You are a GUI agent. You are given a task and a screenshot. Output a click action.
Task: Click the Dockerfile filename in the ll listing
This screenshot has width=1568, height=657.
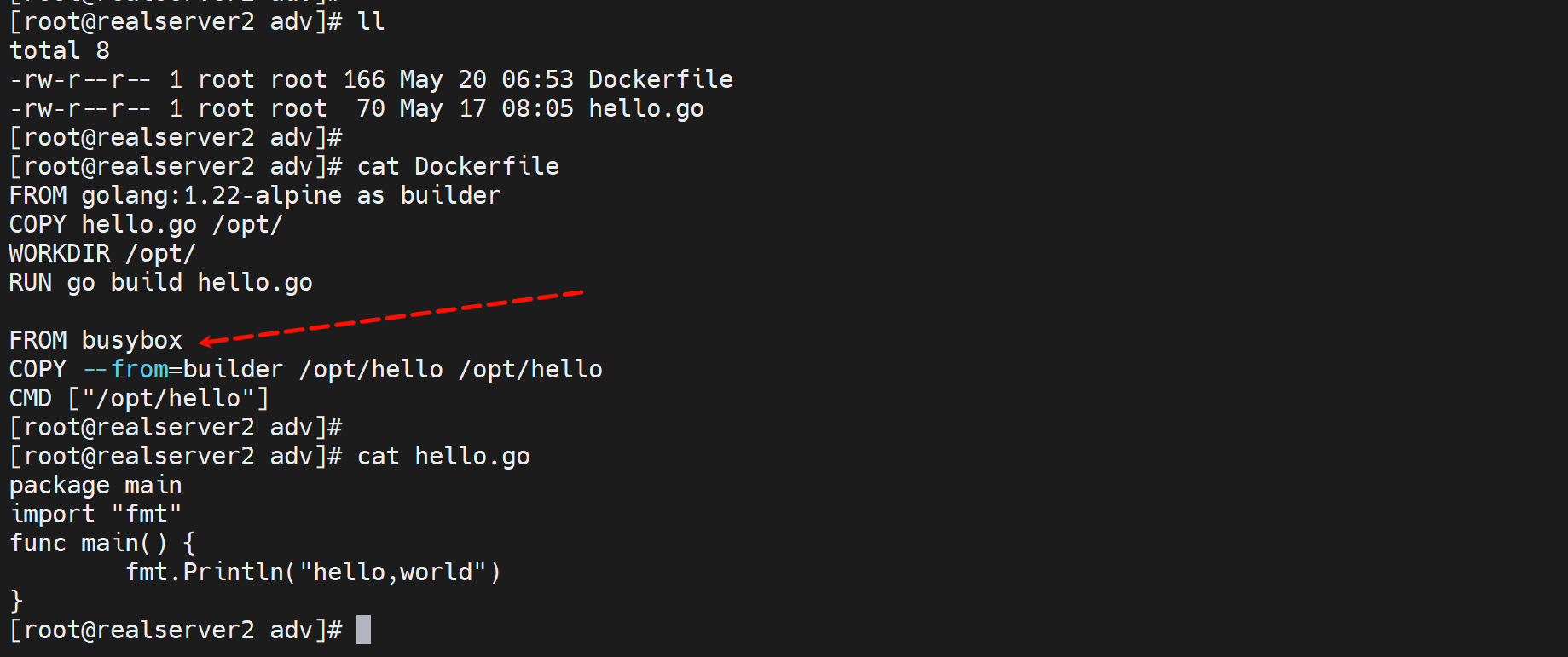(660, 80)
